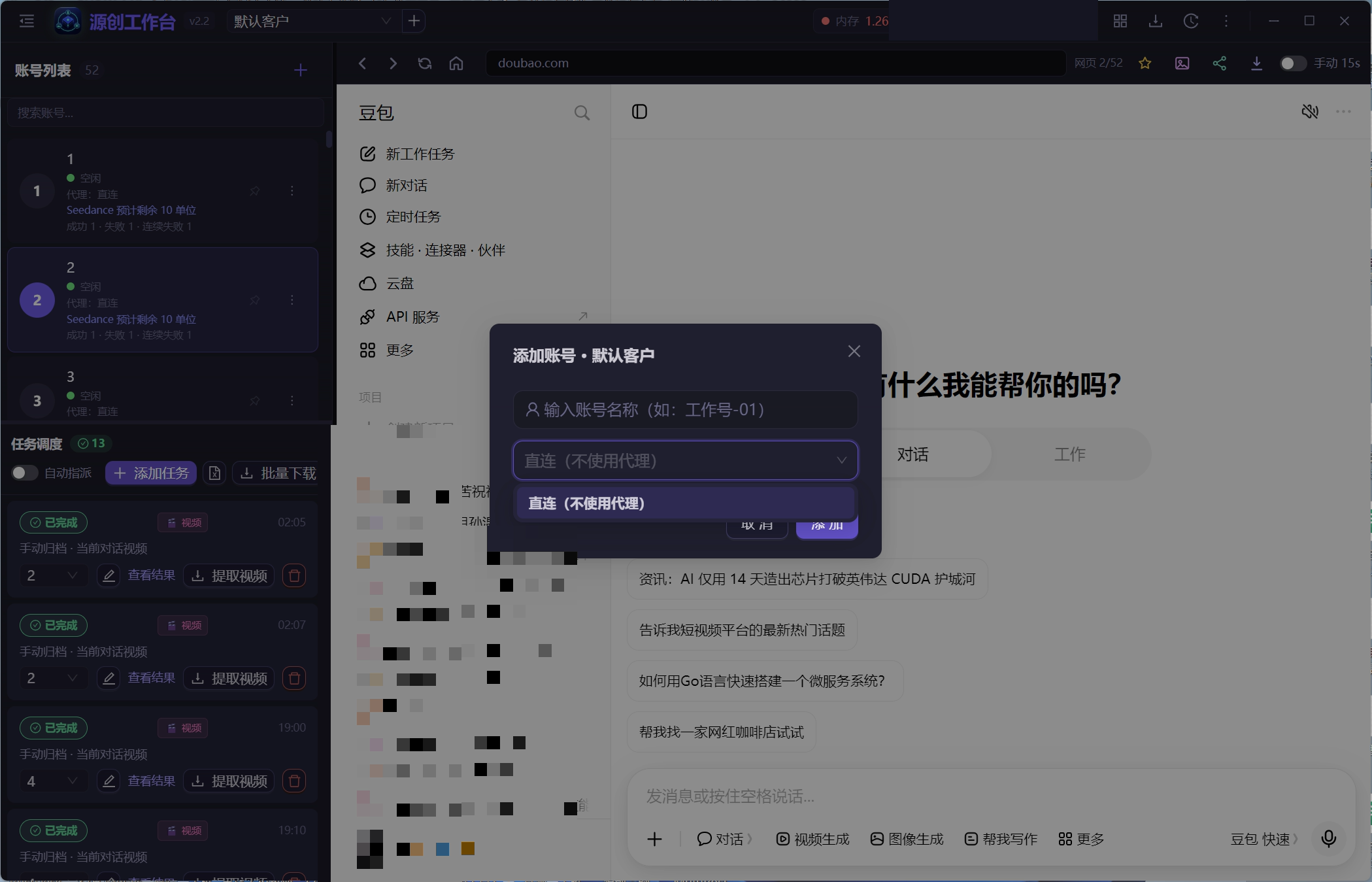Open the downloads icon in the title bar

[x=1156, y=22]
